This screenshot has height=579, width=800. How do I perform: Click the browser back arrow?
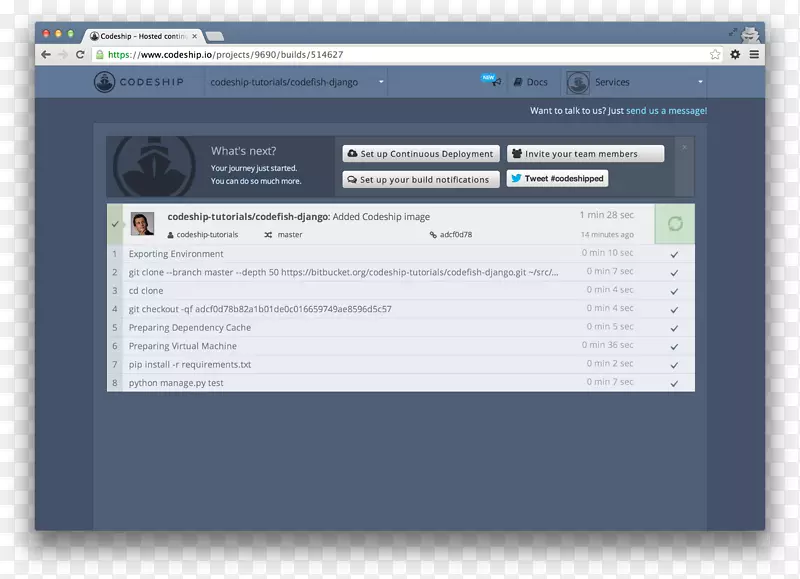click(46, 55)
